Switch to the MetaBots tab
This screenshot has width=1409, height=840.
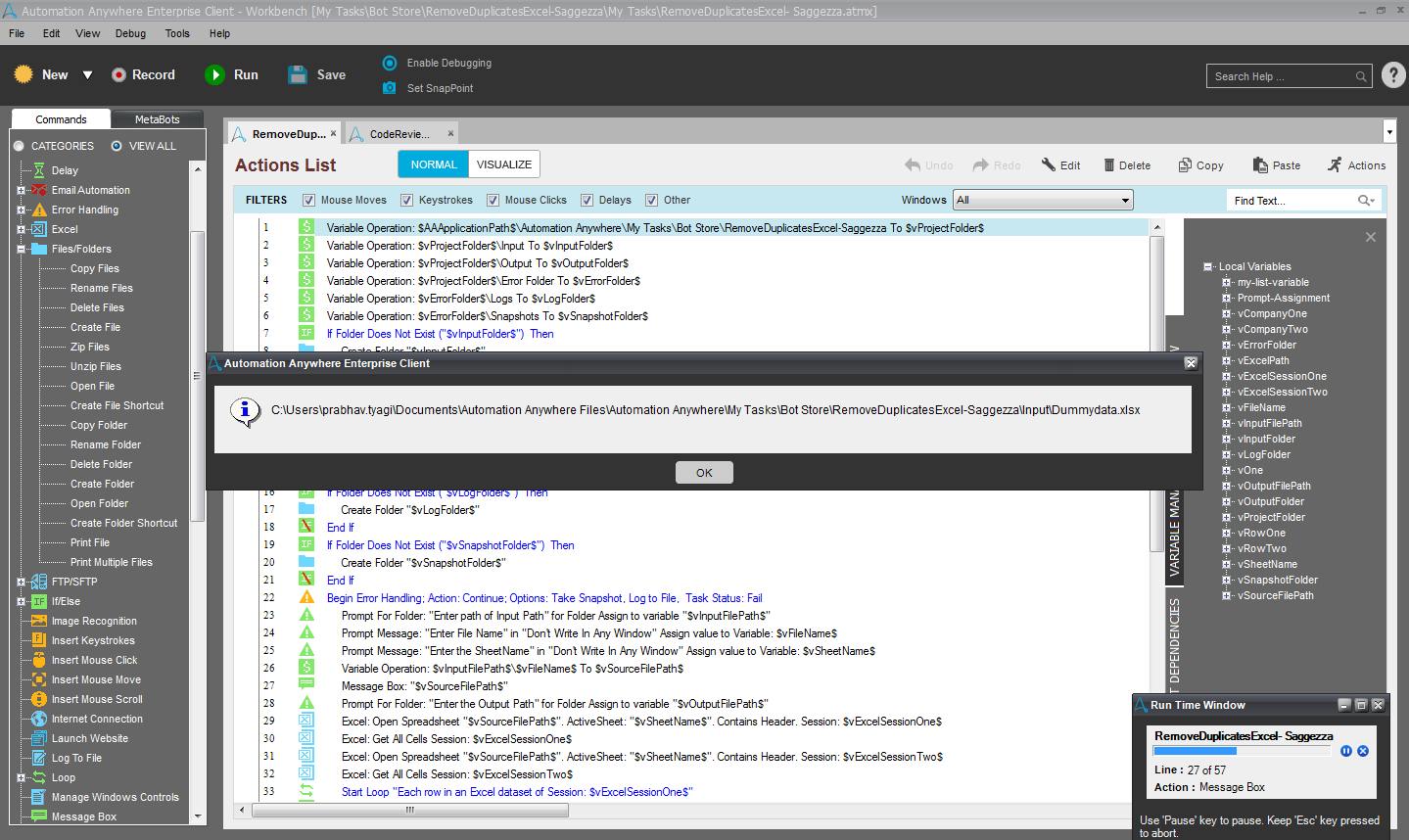(x=157, y=119)
